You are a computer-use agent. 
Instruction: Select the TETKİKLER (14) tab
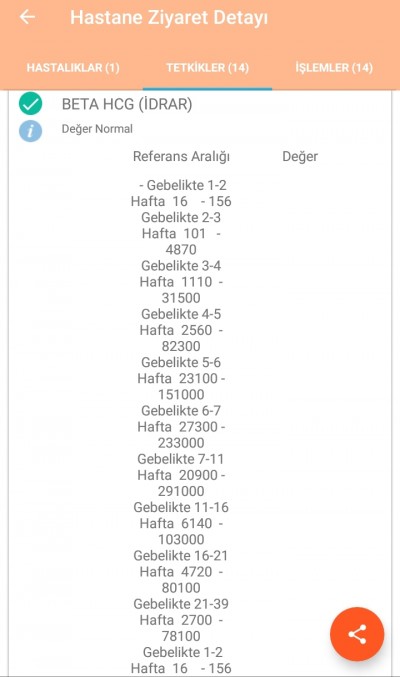(x=207, y=68)
